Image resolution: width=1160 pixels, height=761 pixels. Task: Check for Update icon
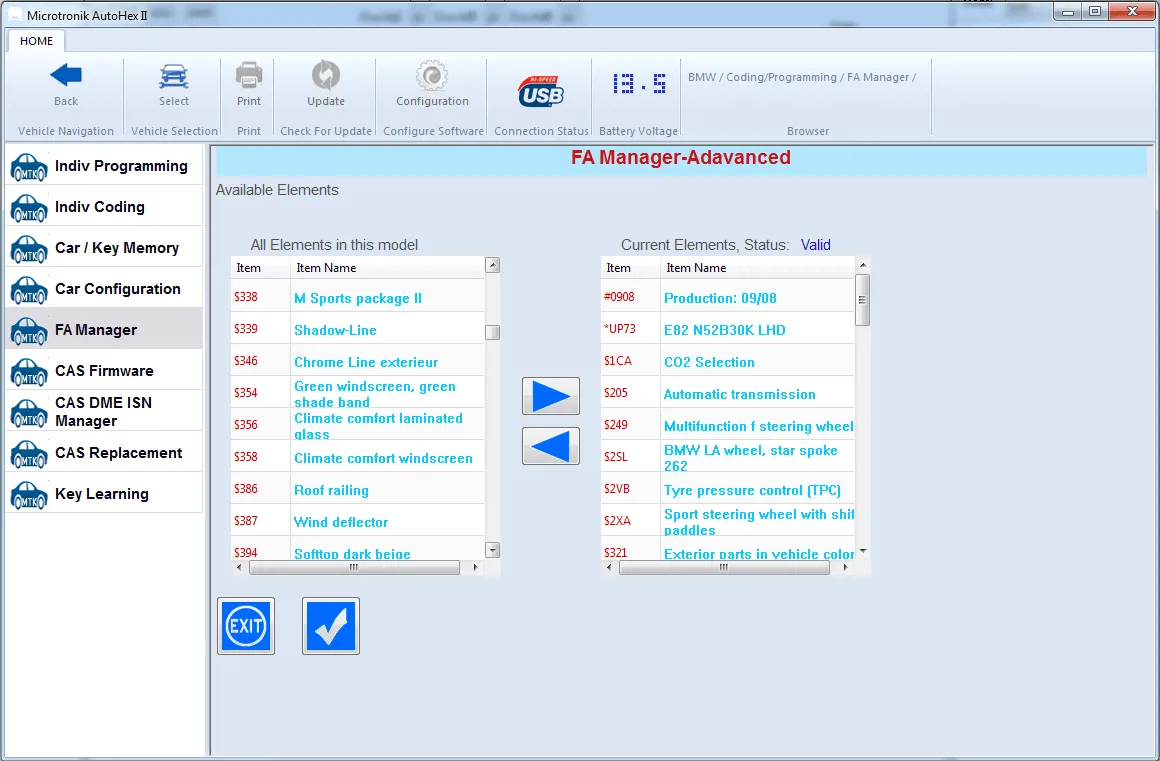[x=326, y=75]
